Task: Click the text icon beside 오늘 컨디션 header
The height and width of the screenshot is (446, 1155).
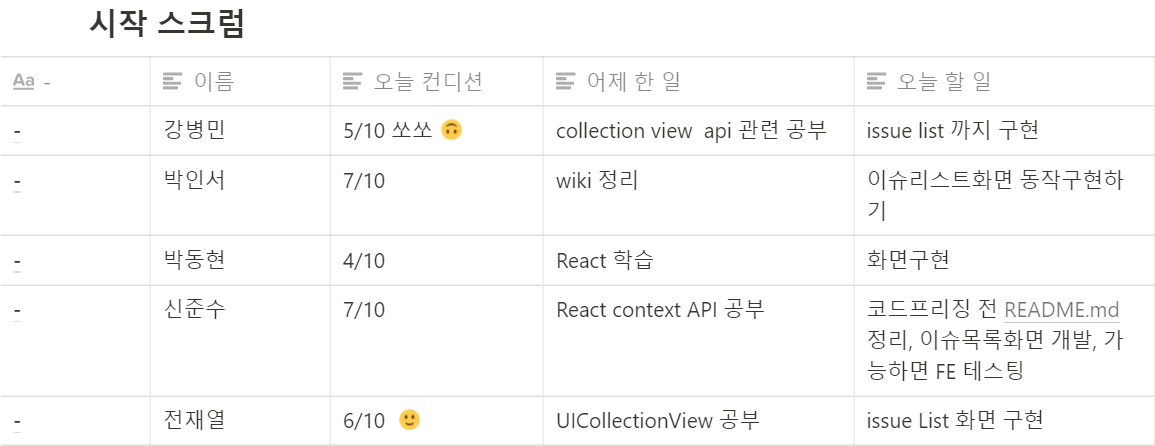Action: 353,81
